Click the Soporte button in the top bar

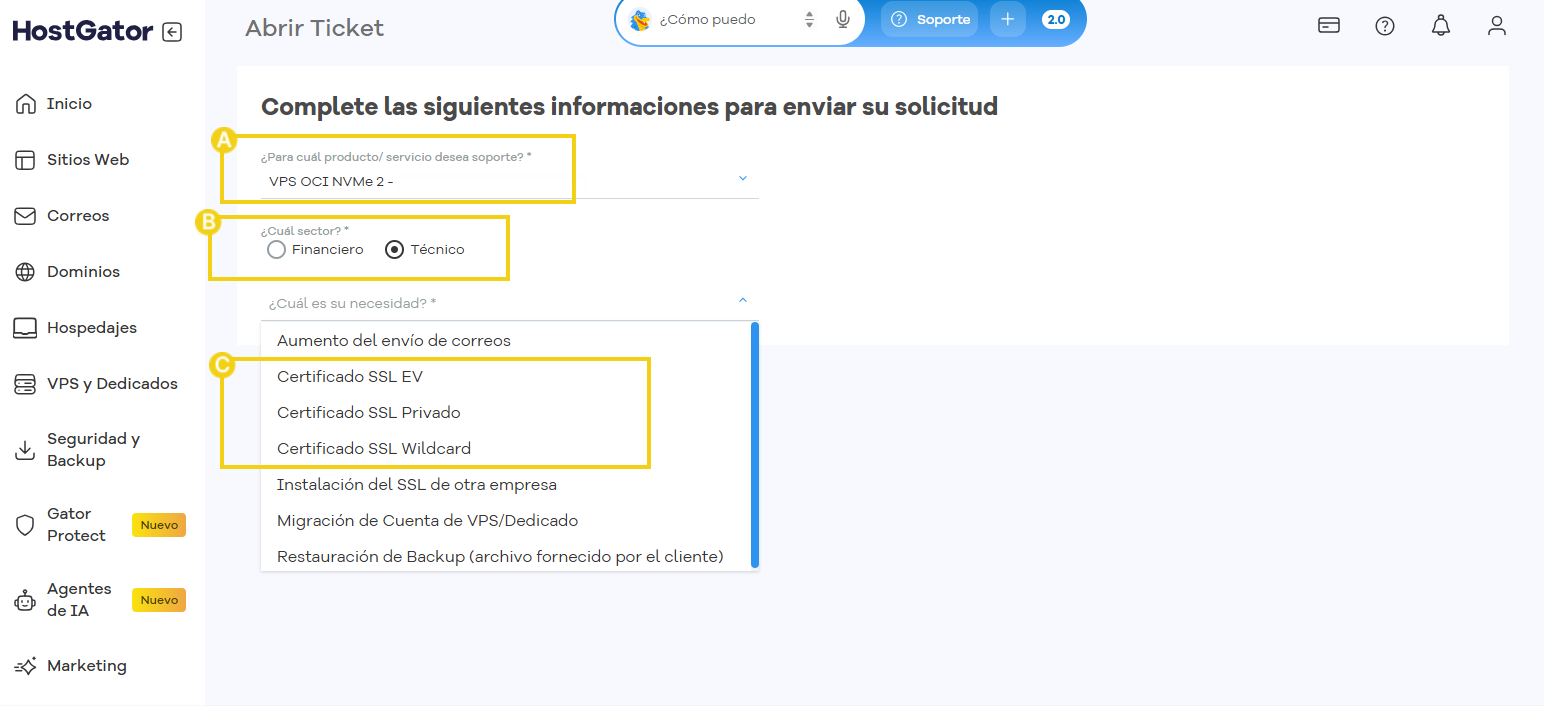(x=930, y=19)
